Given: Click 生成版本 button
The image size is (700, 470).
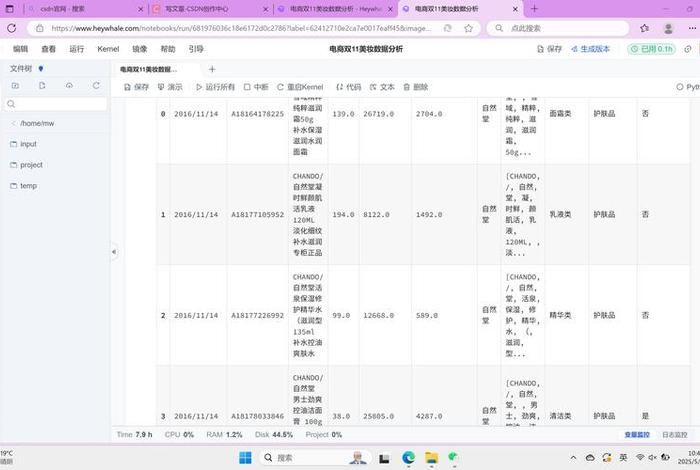Looking at the screenshot, I should pyautogui.click(x=590, y=49).
